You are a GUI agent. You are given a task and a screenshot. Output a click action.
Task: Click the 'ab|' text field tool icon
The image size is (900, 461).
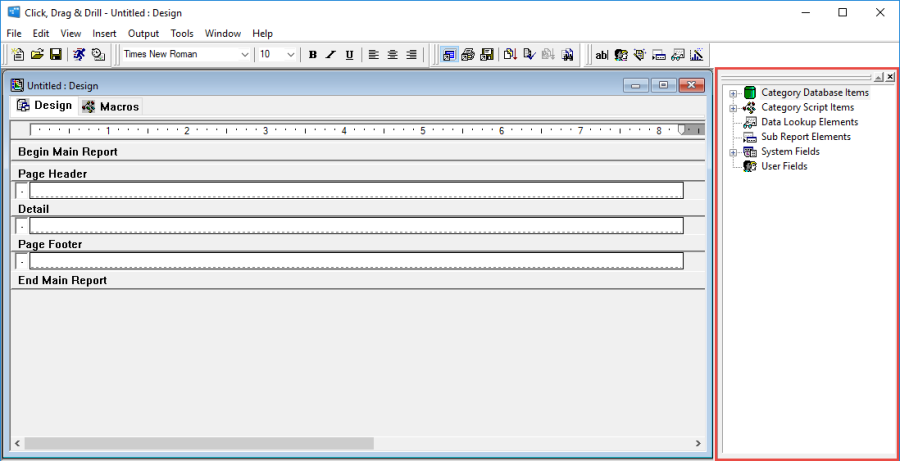coord(602,54)
